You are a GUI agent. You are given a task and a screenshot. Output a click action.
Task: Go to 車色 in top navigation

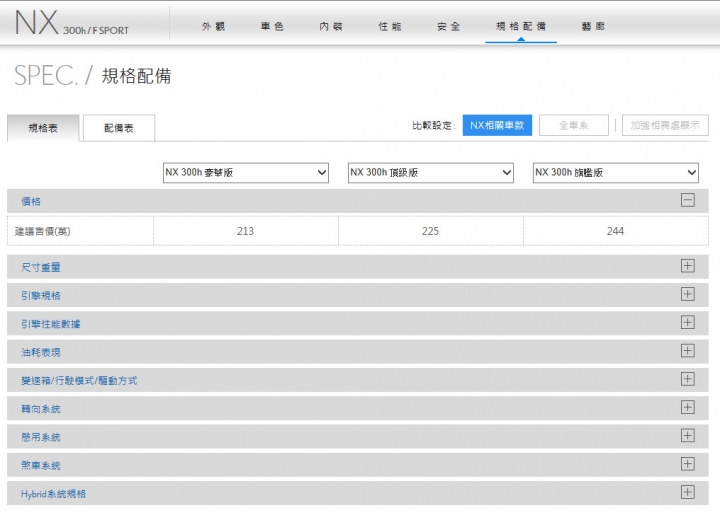pyautogui.click(x=272, y=27)
